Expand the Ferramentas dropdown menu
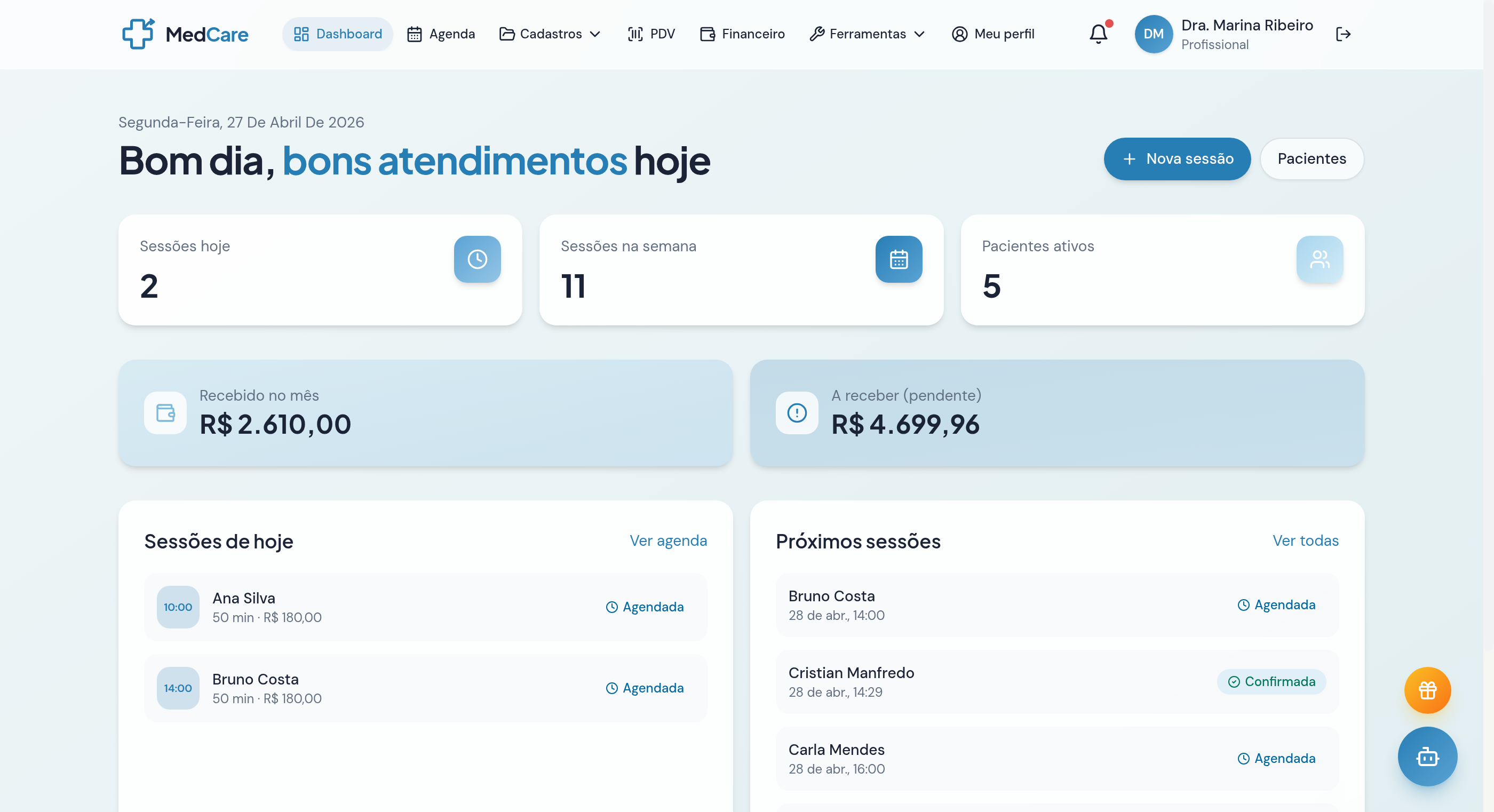Image resolution: width=1494 pixels, height=812 pixels. pos(867,34)
